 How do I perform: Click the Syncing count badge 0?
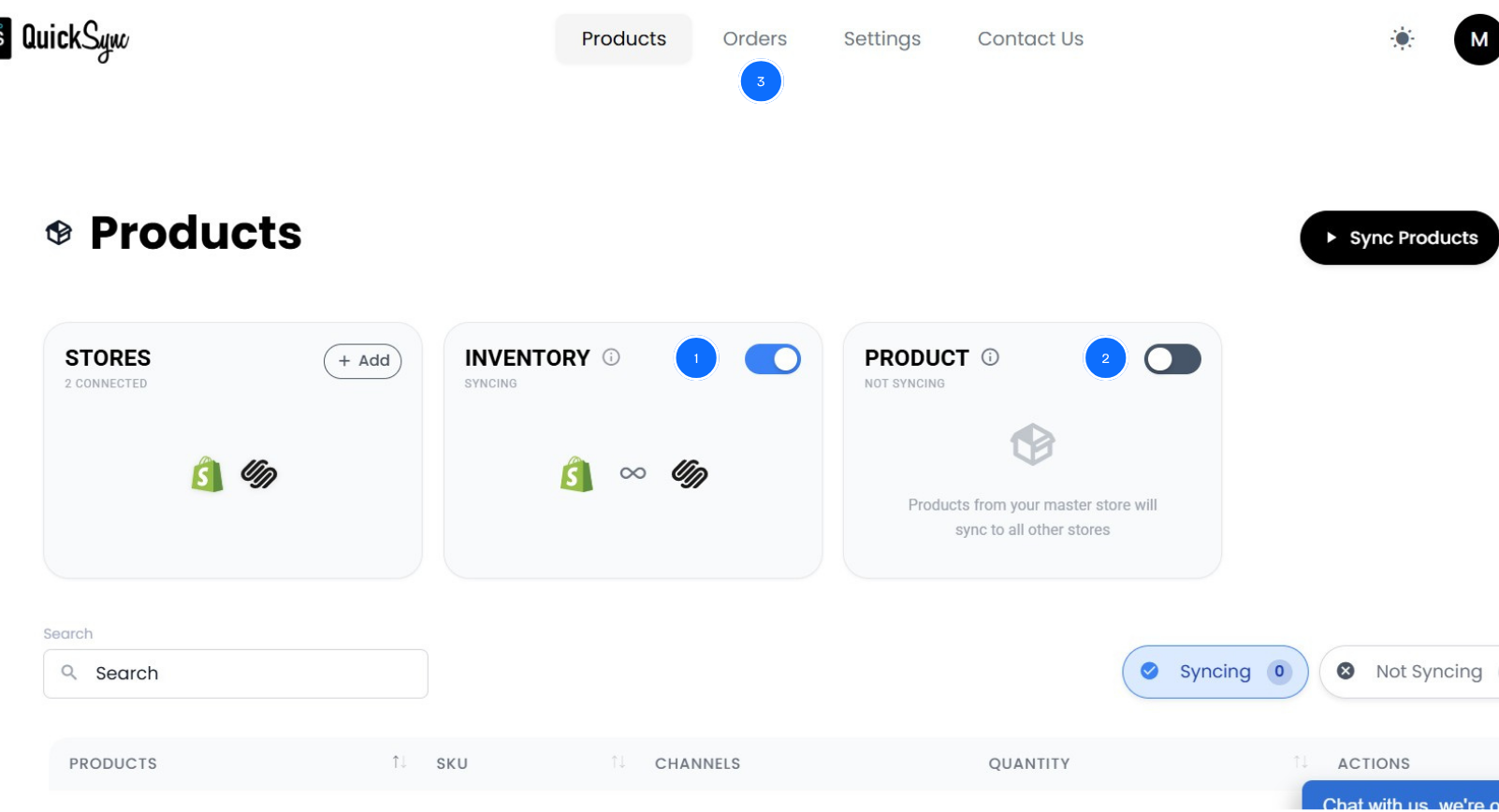coord(1279,672)
